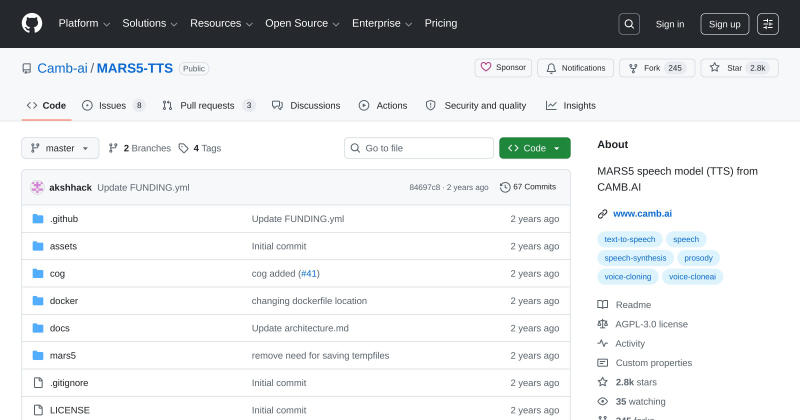
Task: Click the Sign in link
Action: tap(670, 24)
